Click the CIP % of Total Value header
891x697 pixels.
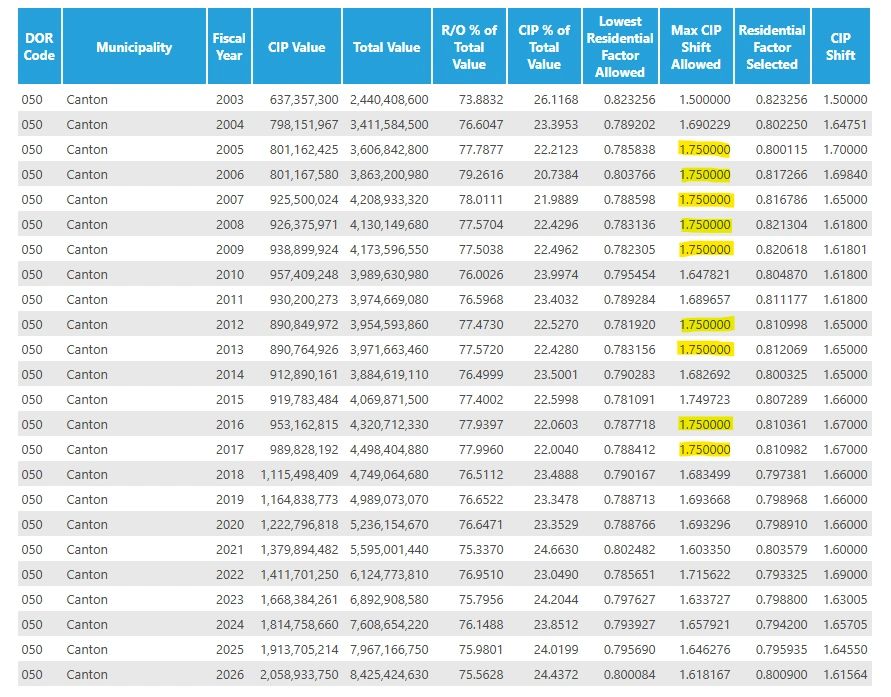point(544,47)
